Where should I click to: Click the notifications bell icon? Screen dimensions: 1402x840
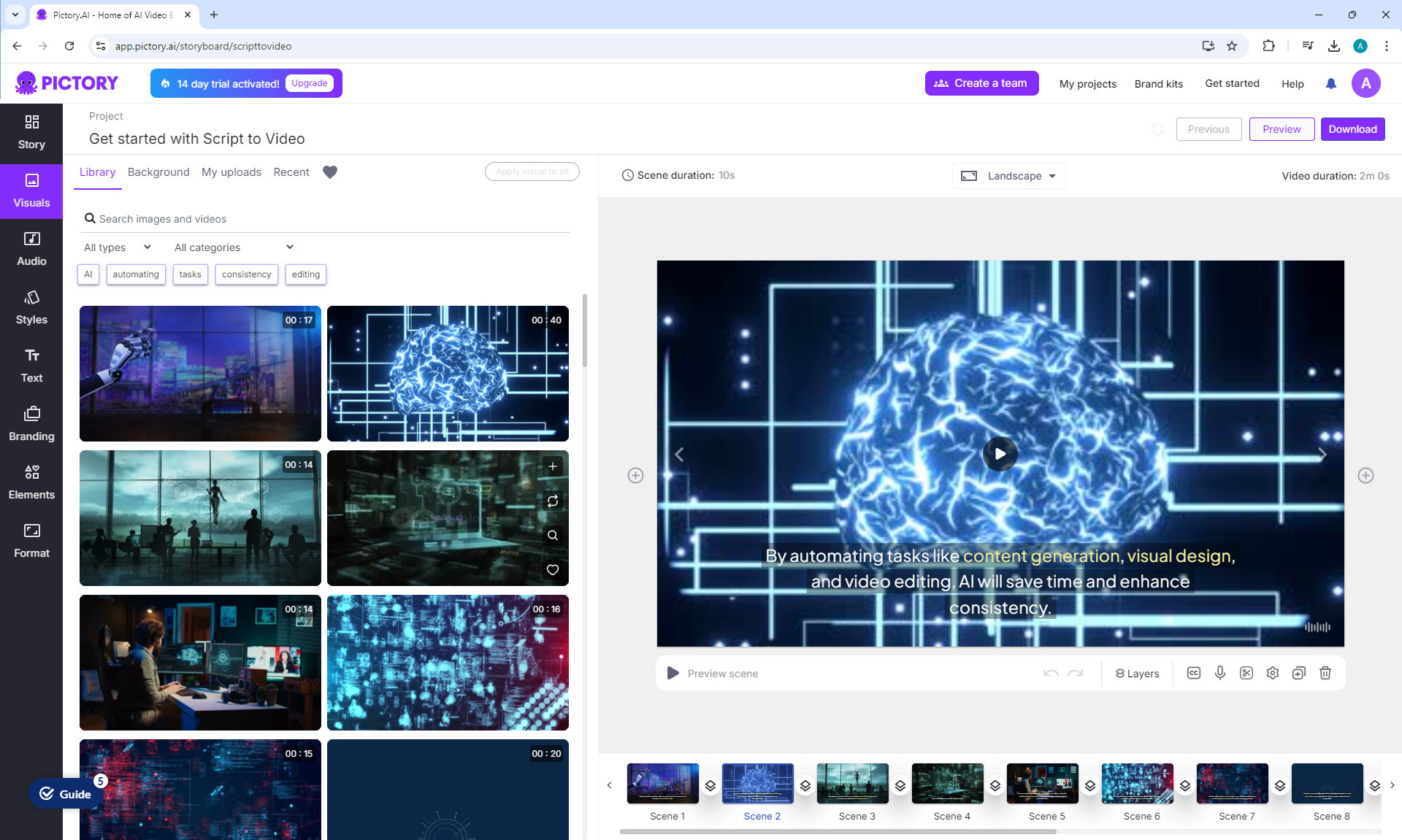[x=1331, y=84]
